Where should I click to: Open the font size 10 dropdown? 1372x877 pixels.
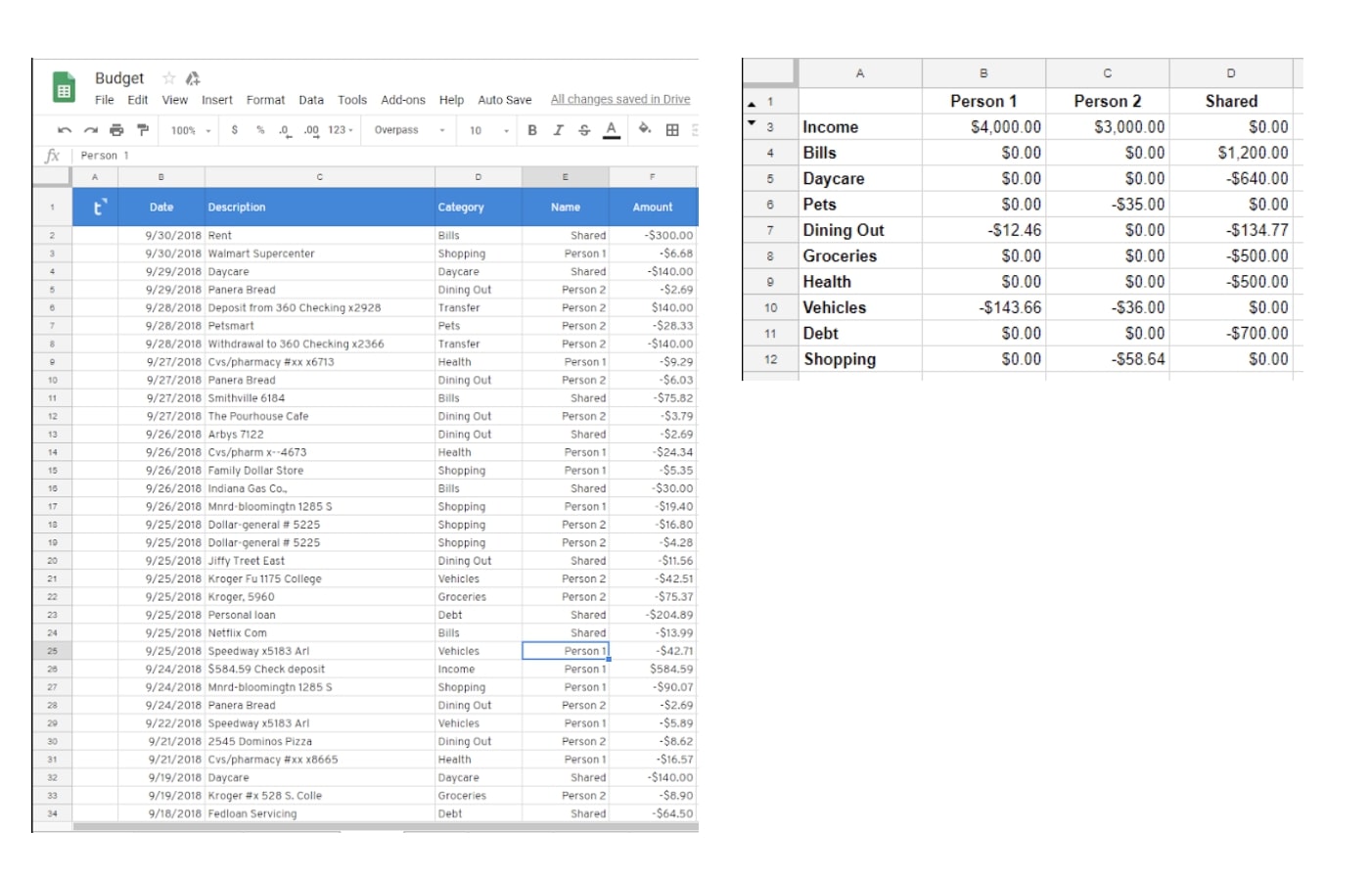click(x=489, y=130)
